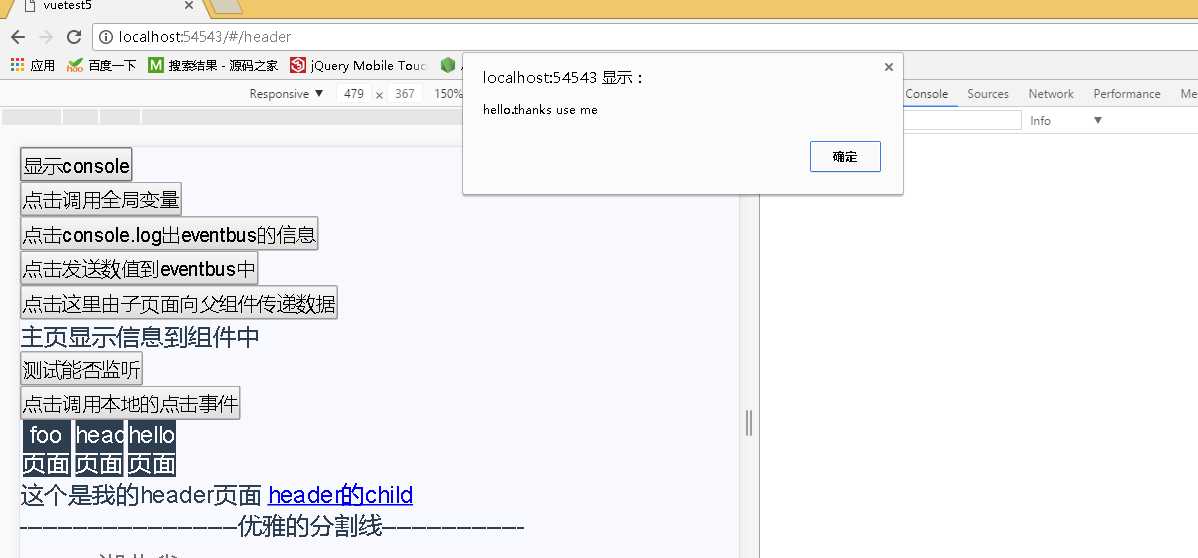Open the Responsive device dropdown
1198x558 pixels.
287,94
